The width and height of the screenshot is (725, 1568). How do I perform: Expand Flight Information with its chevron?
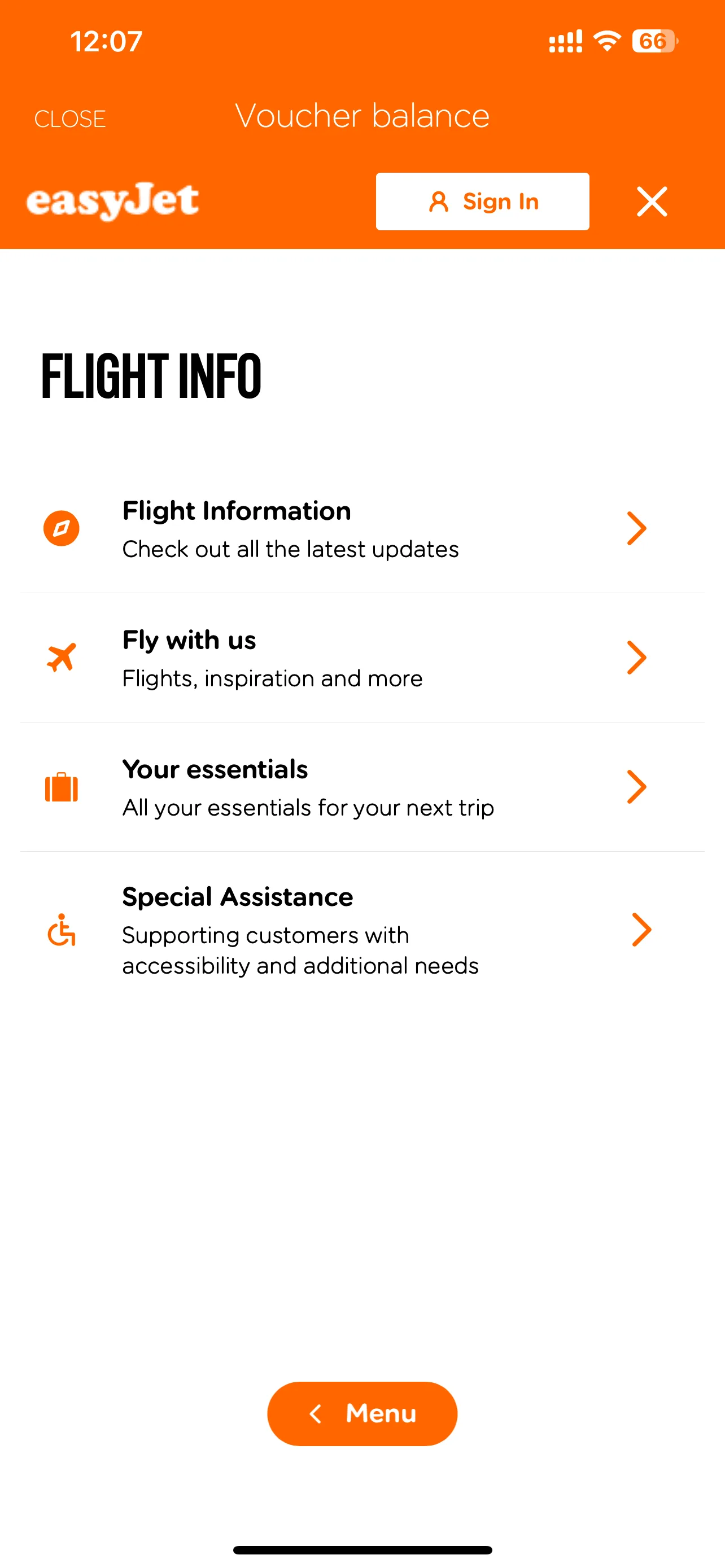click(636, 528)
